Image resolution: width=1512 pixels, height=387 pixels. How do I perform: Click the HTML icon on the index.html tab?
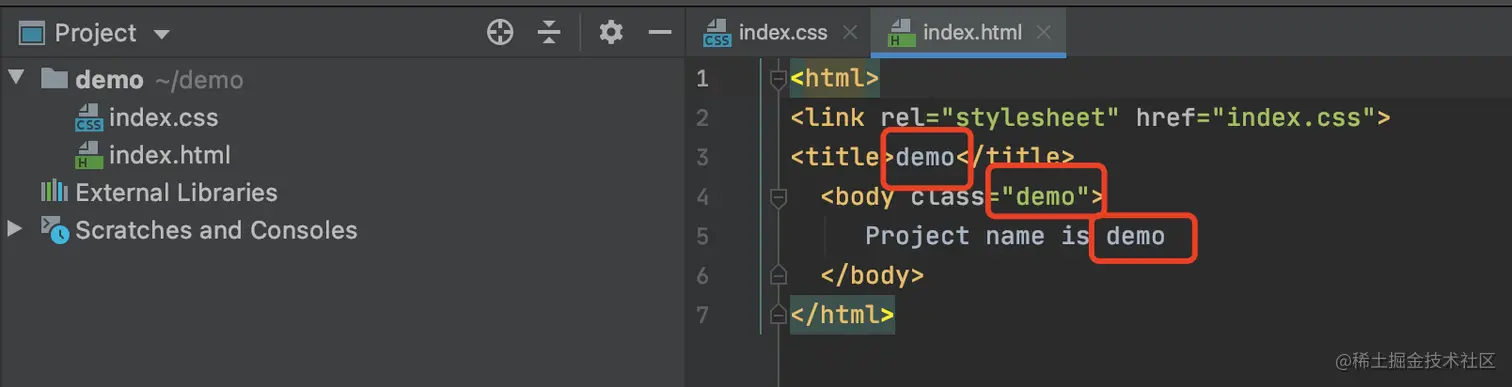[x=902, y=33]
